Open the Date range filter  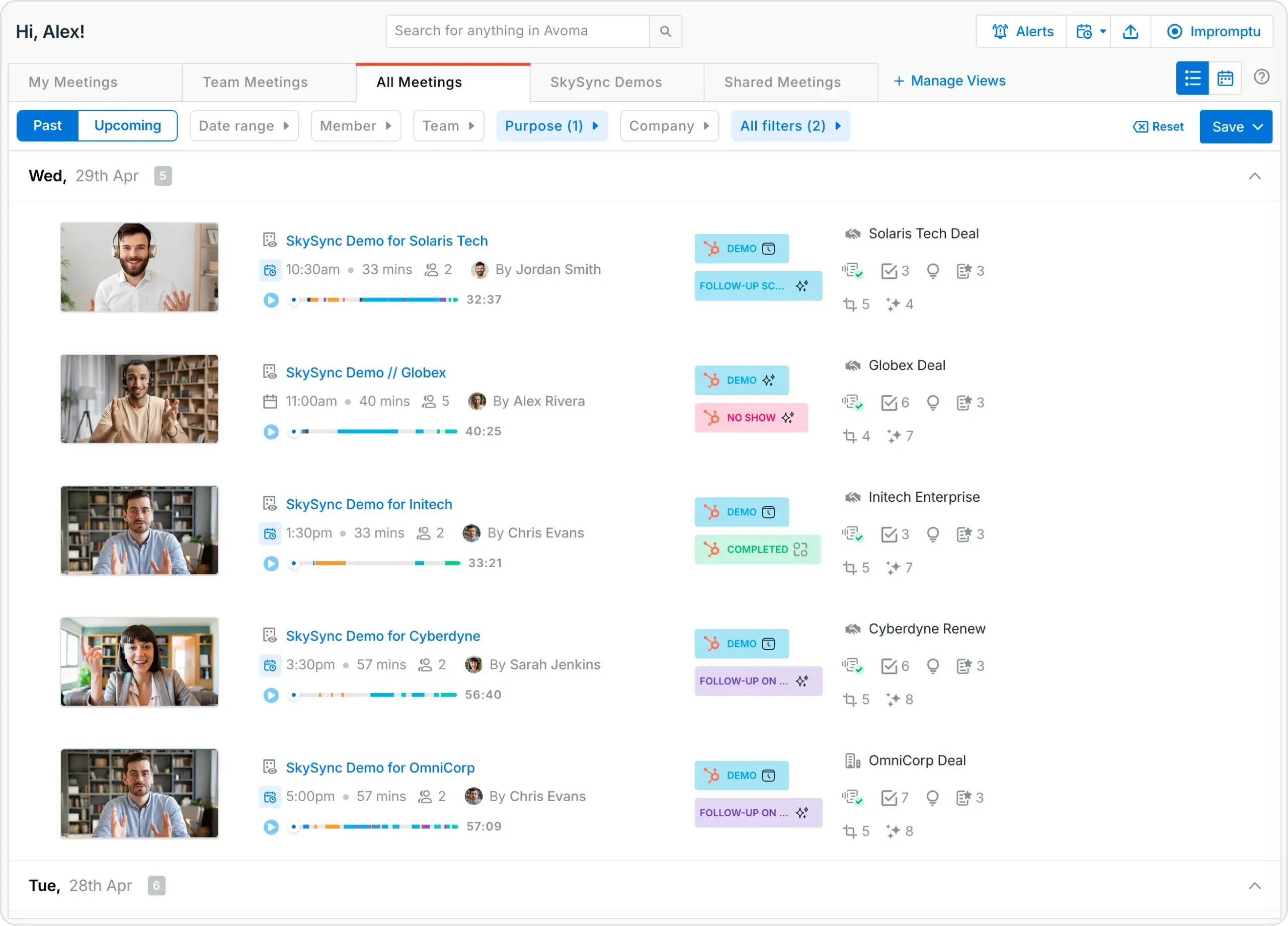(244, 125)
